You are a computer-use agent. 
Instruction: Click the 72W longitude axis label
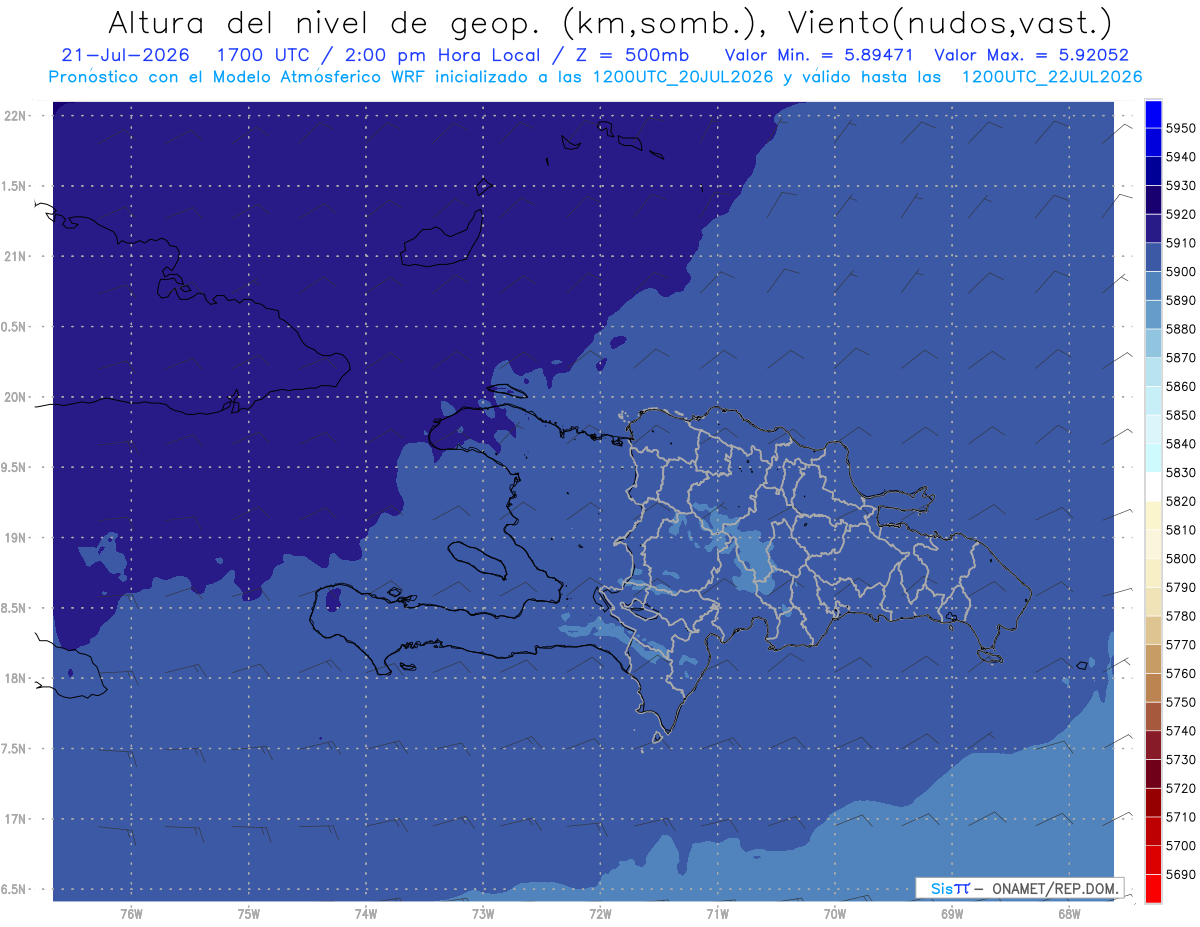point(600,913)
